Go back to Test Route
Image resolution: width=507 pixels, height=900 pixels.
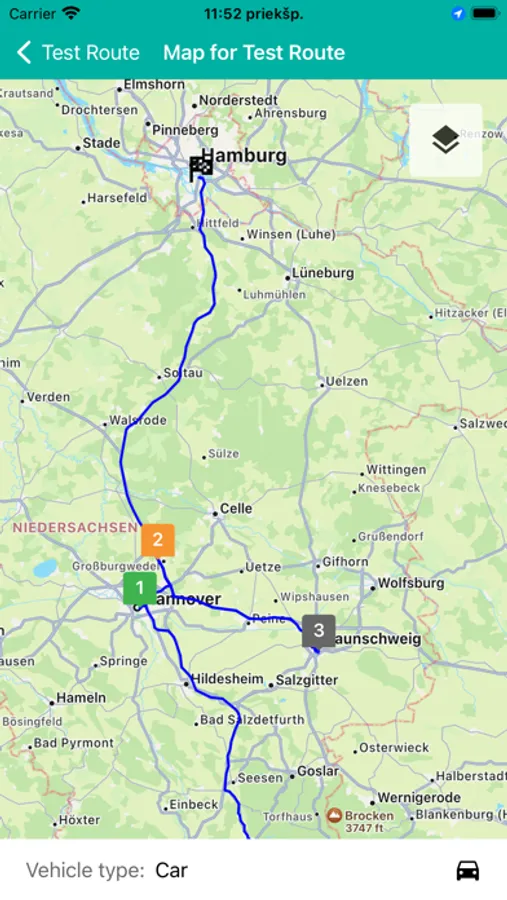[78, 53]
